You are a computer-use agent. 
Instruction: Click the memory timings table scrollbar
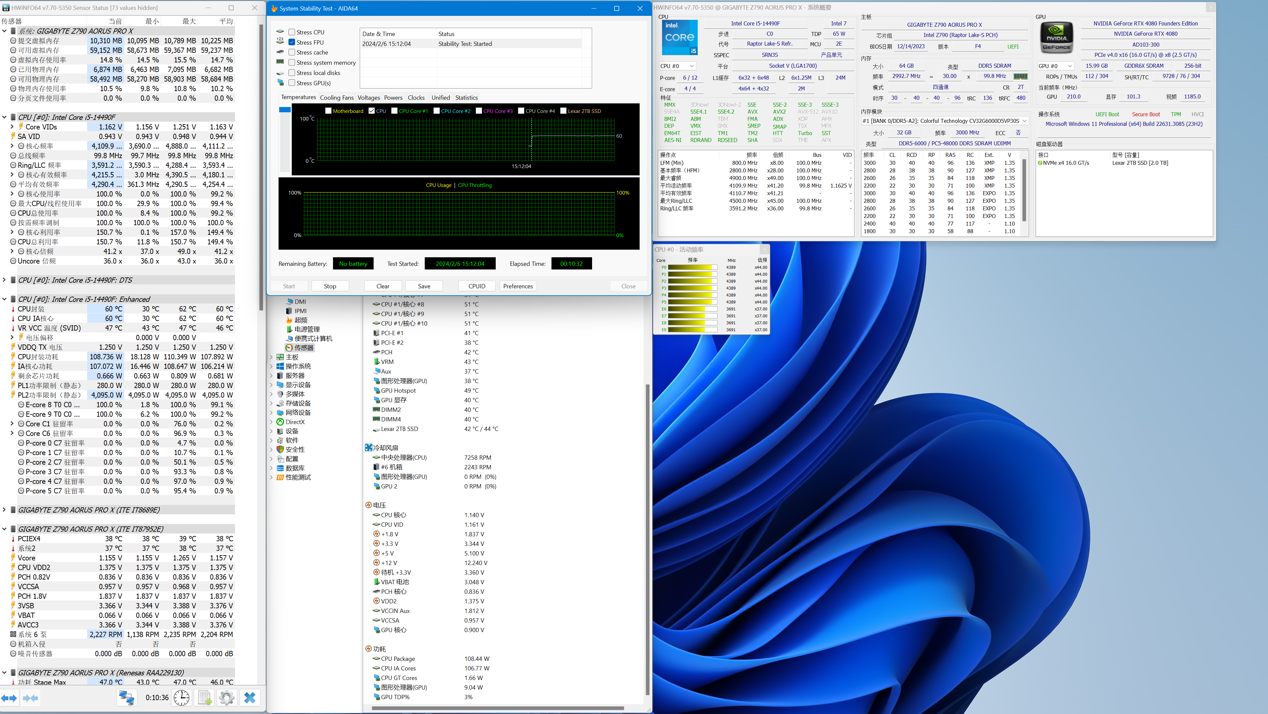click(x=1026, y=190)
